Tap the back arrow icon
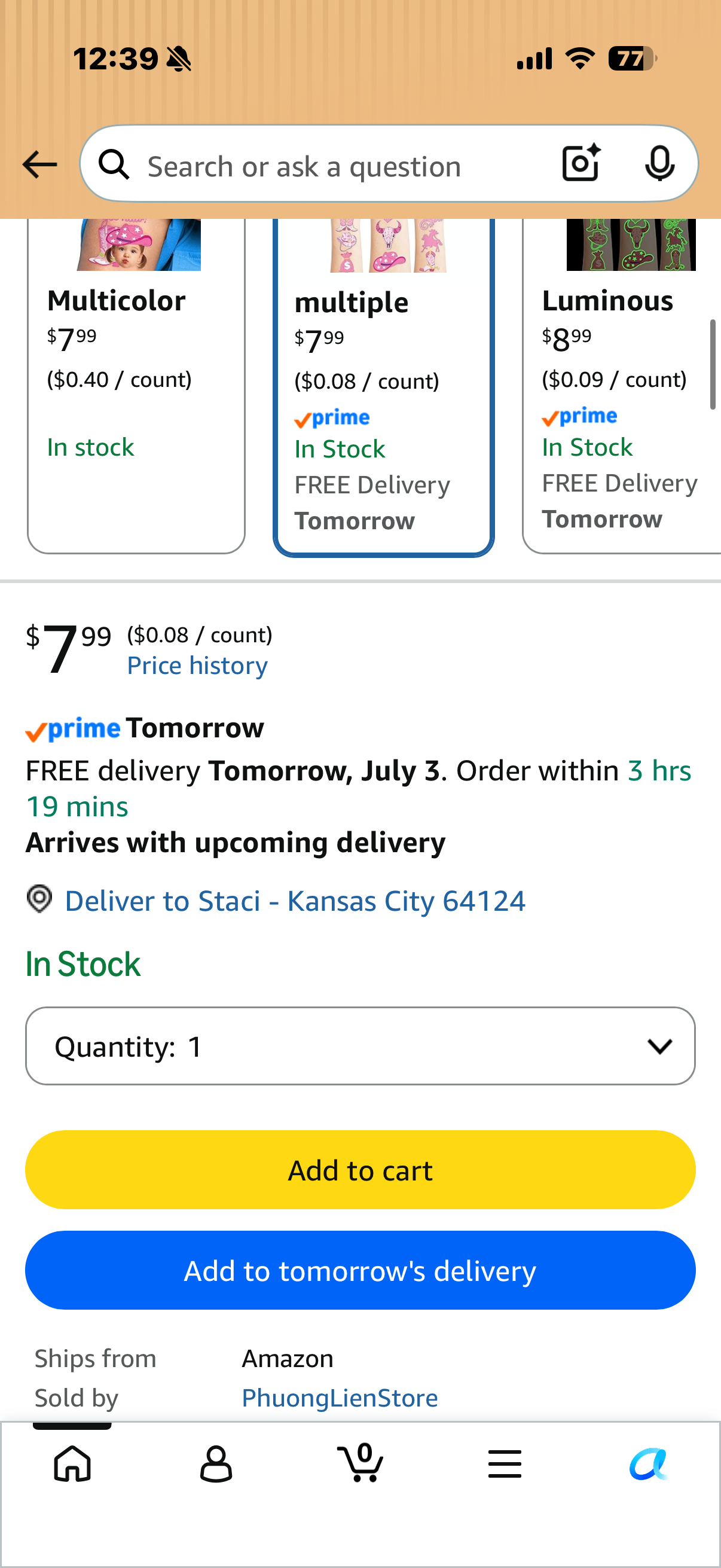Screen dimensions: 721x1568 click(39, 164)
